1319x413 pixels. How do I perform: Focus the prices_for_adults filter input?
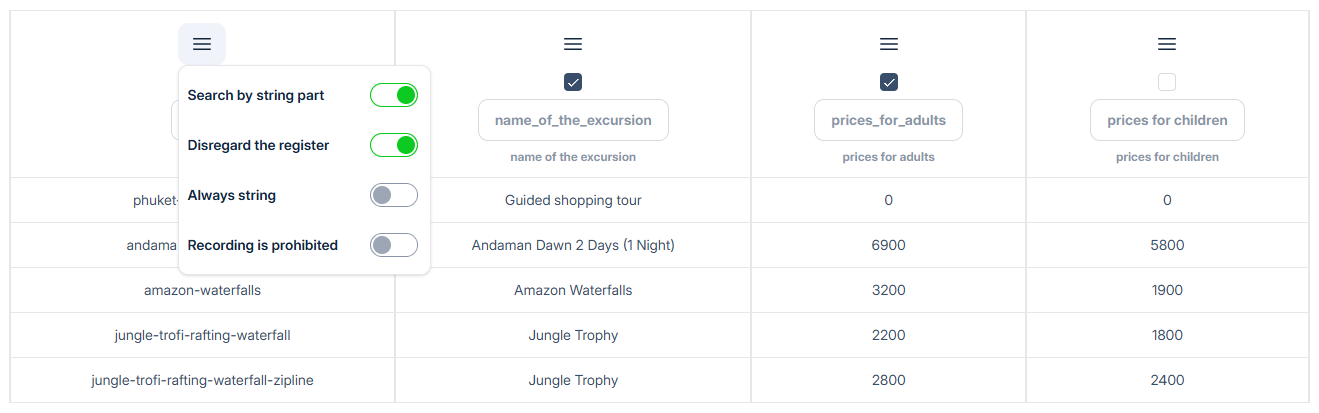click(x=888, y=120)
